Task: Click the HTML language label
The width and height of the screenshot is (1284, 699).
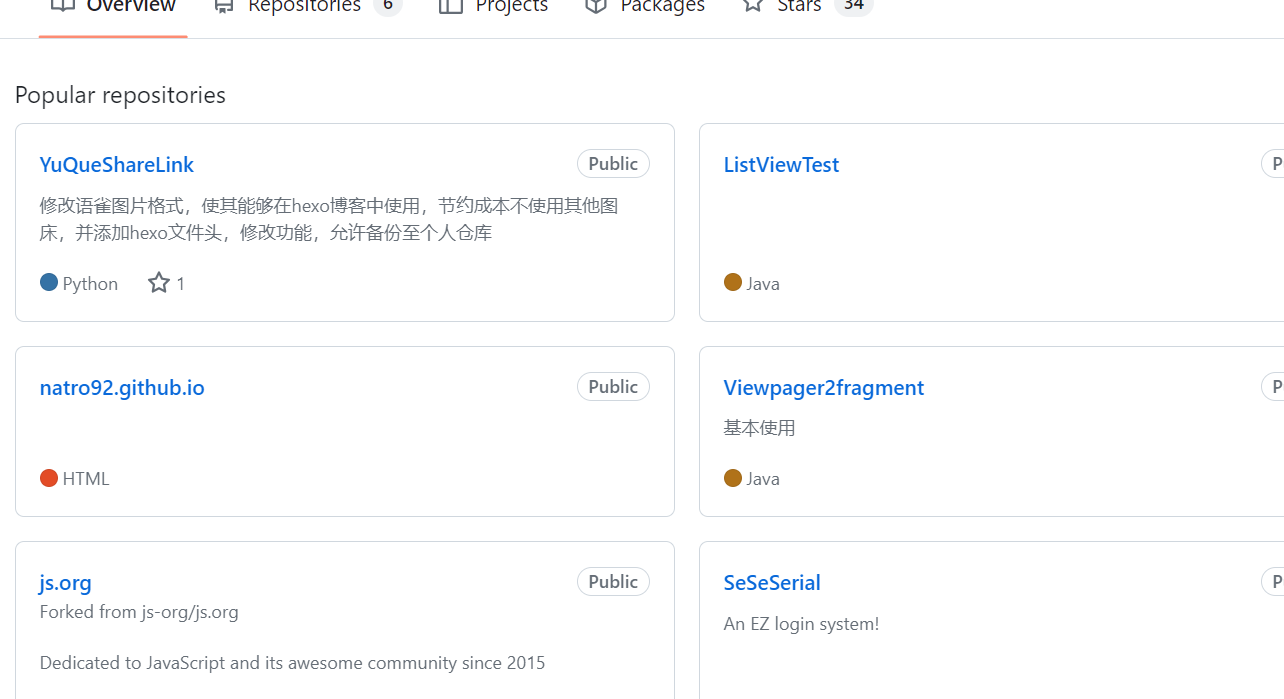Action: point(86,479)
